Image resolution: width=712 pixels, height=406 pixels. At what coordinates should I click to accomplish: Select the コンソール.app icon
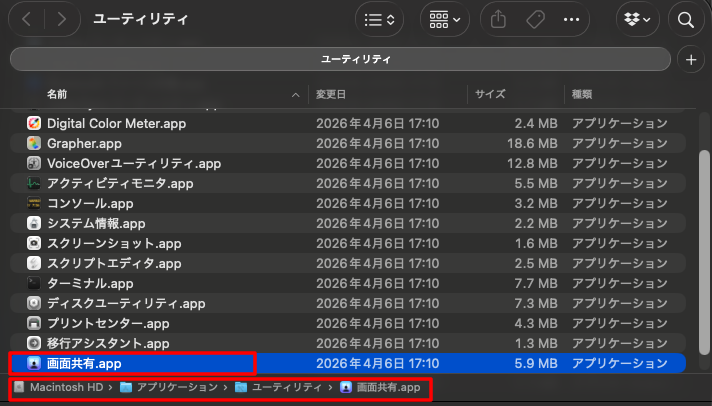[x=34, y=203]
